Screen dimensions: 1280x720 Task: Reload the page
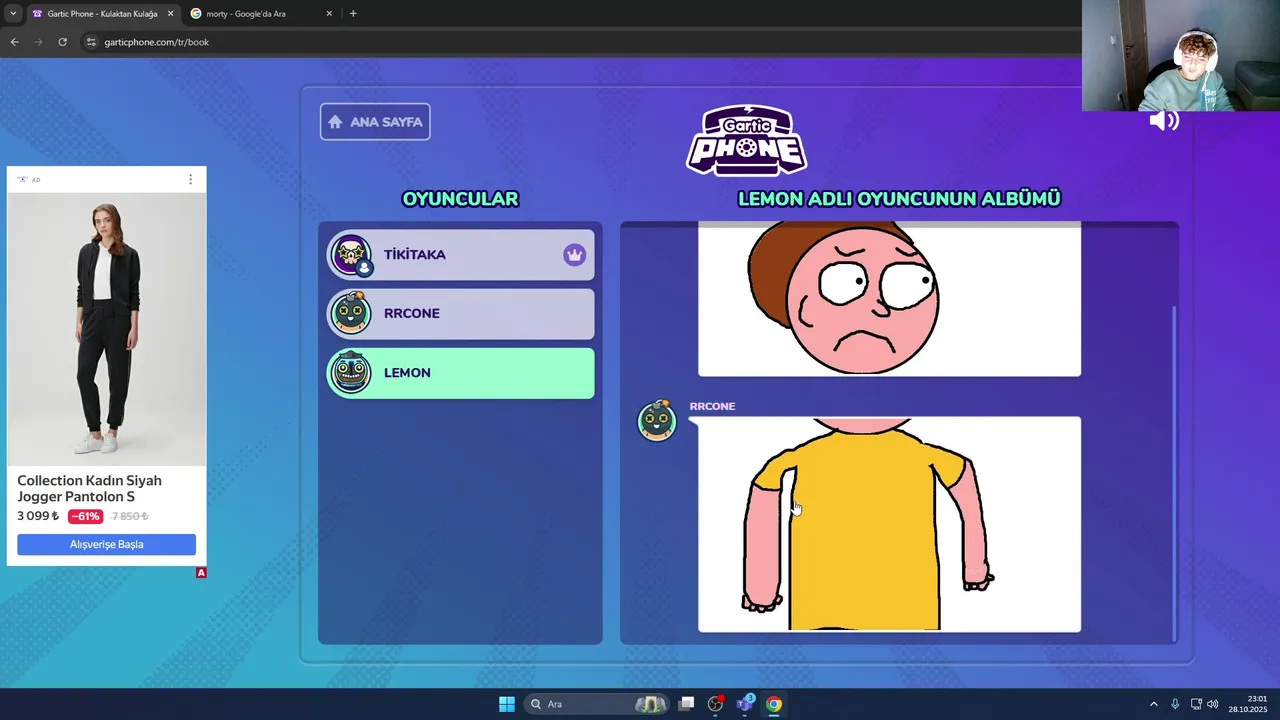tap(62, 42)
